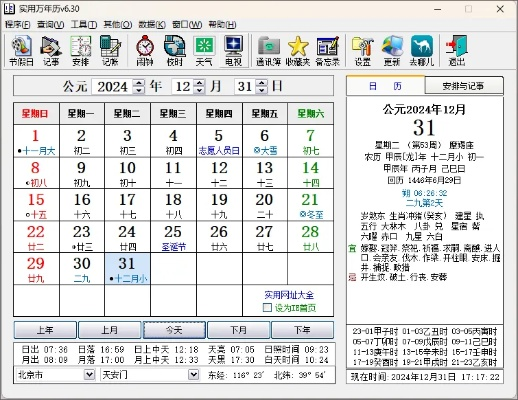Click the month field showing 12
Image resolution: width=518 pixels, height=400 pixels.
pyautogui.click(x=183, y=87)
